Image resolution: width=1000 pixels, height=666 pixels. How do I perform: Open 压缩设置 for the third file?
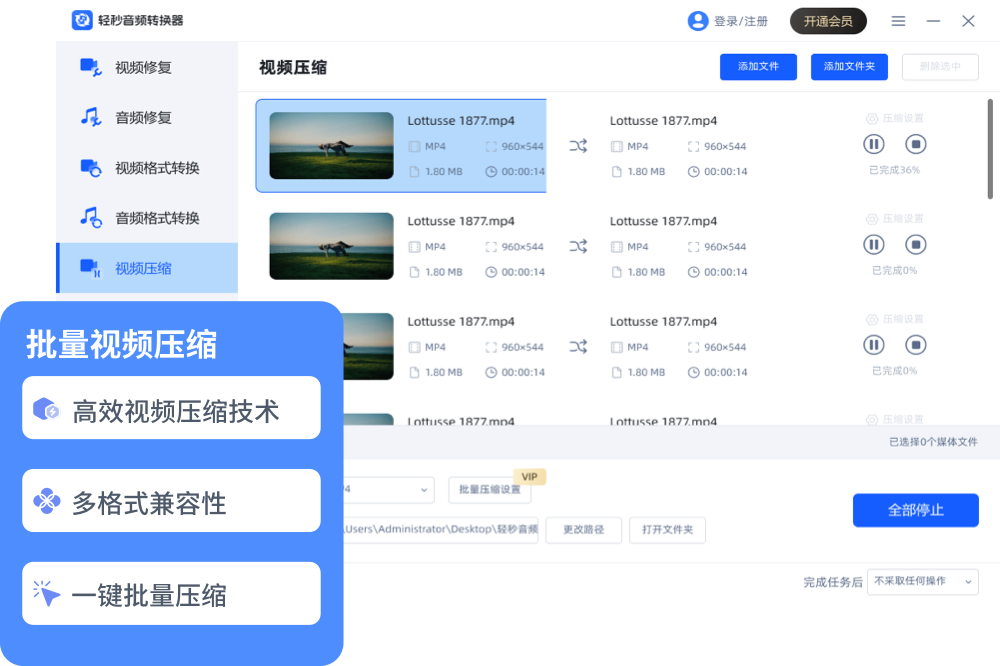point(895,319)
